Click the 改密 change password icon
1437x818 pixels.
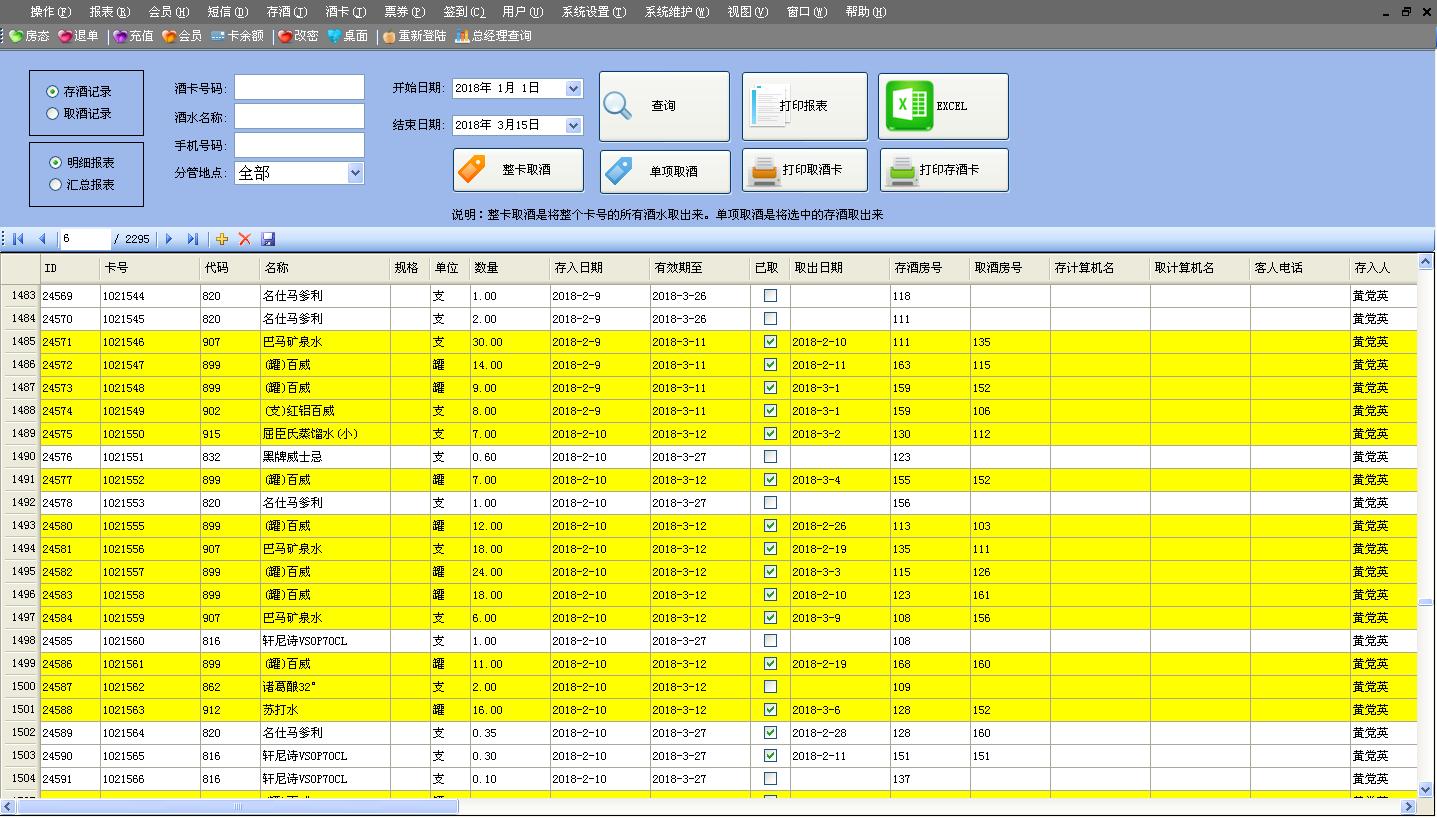click(297, 36)
